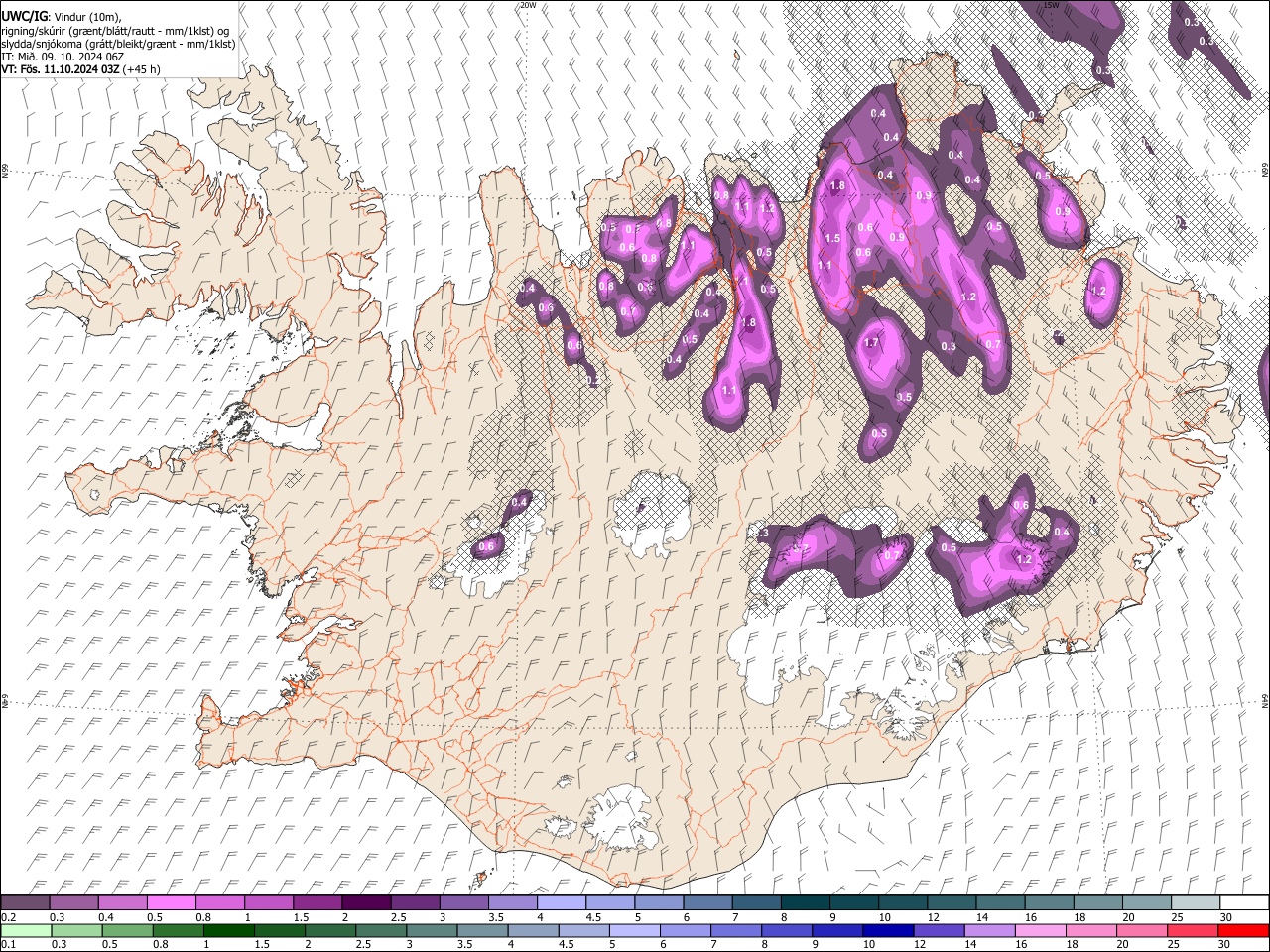Click darkest purple swatch between 2 and 2.5
Image resolution: width=1270 pixels, height=952 pixels.
(x=365, y=902)
